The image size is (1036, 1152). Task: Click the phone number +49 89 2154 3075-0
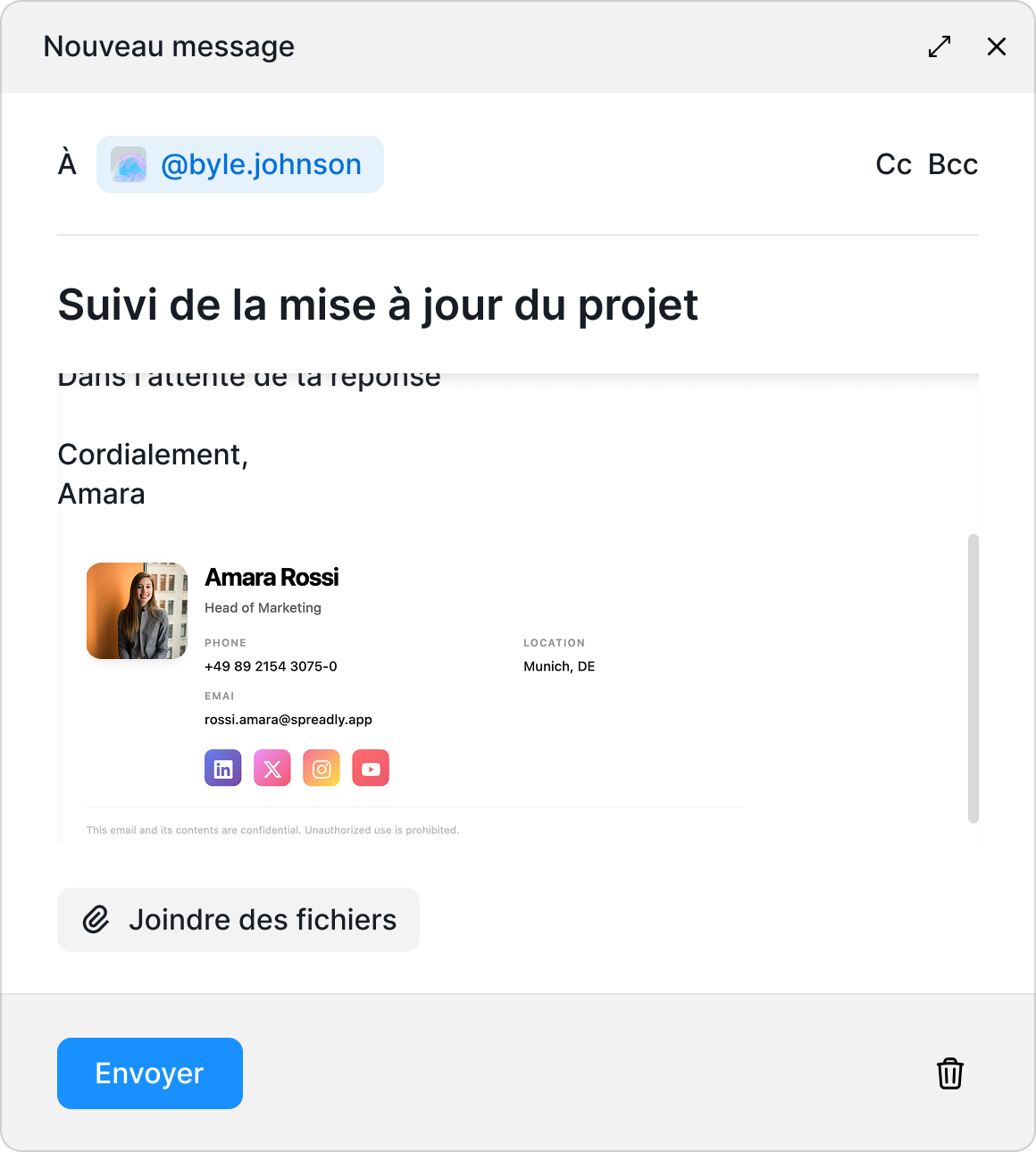click(x=271, y=666)
